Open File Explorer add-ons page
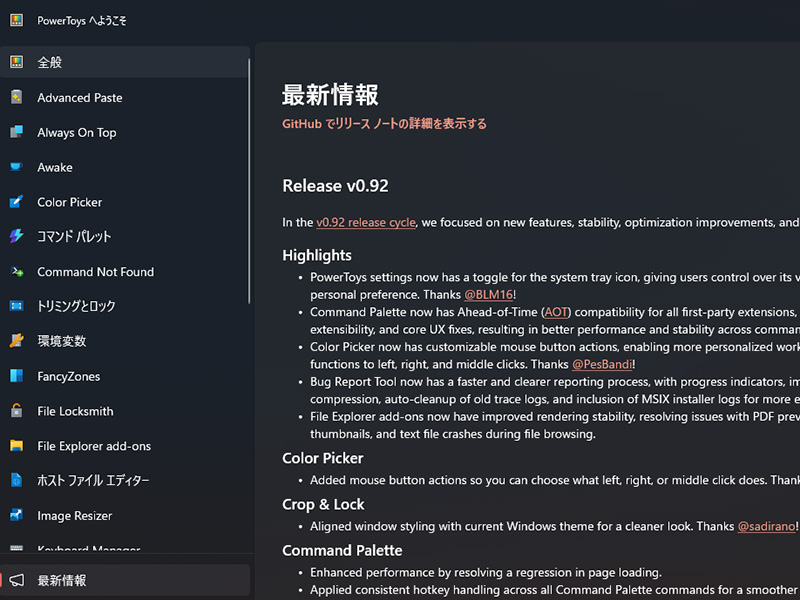Image resolution: width=800 pixels, height=600 pixels. [x=125, y=445]
